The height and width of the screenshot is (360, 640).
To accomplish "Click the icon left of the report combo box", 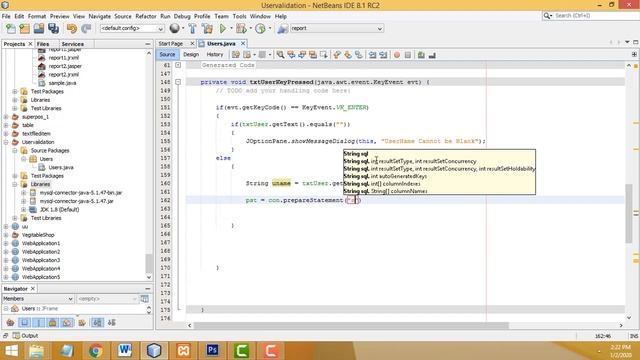I will coord(282,29).
